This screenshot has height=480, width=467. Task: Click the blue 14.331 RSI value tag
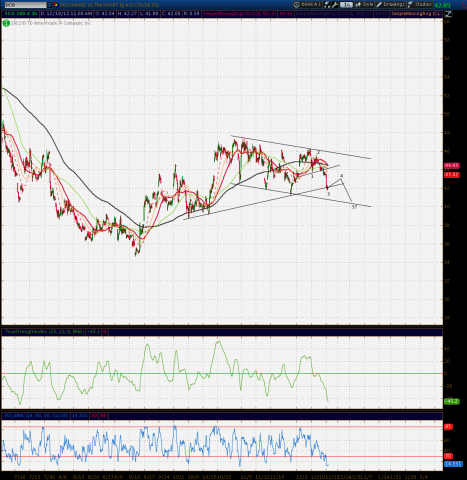click(x=453, y=464)
